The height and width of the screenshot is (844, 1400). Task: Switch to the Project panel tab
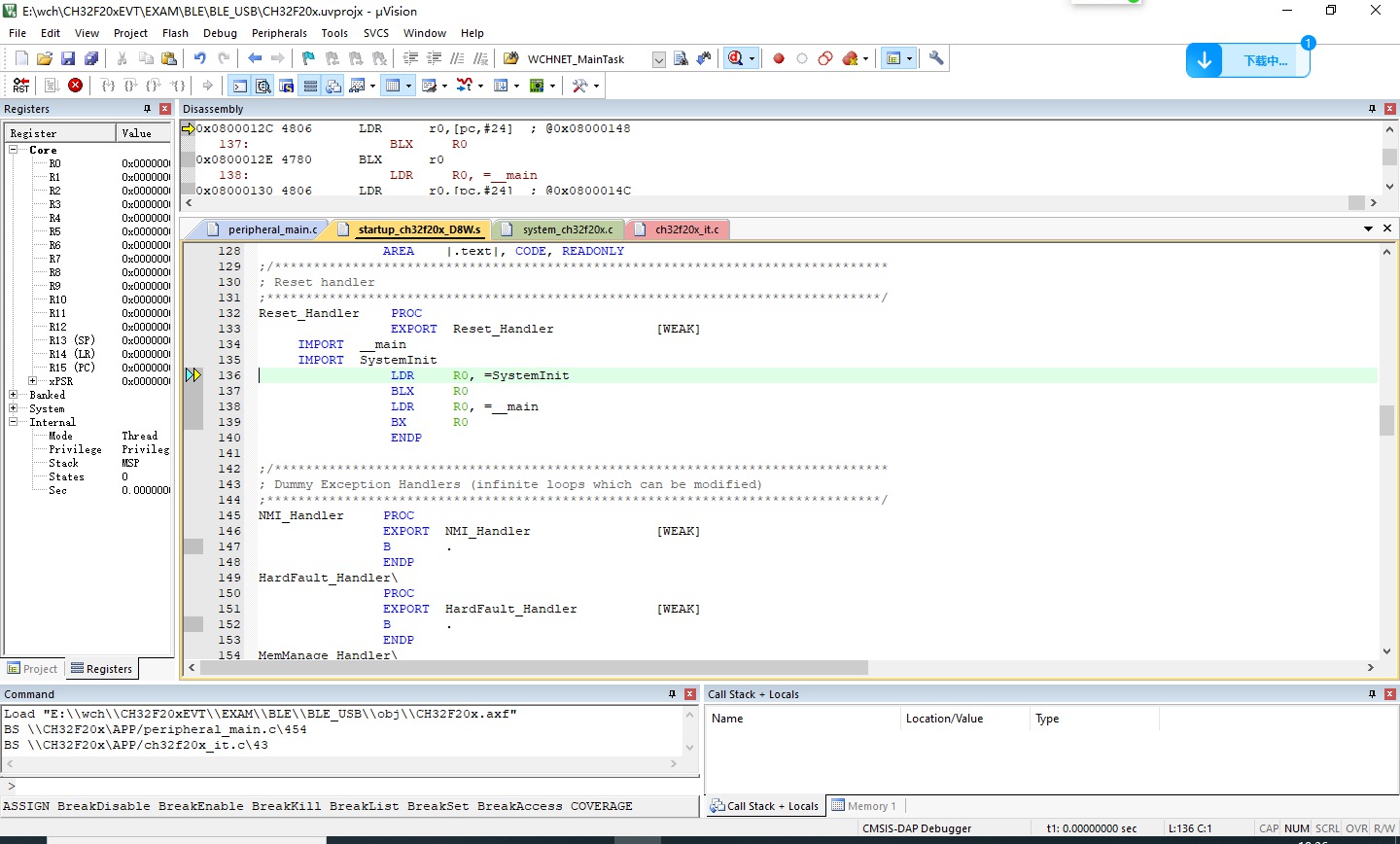[x=32, y=669]
